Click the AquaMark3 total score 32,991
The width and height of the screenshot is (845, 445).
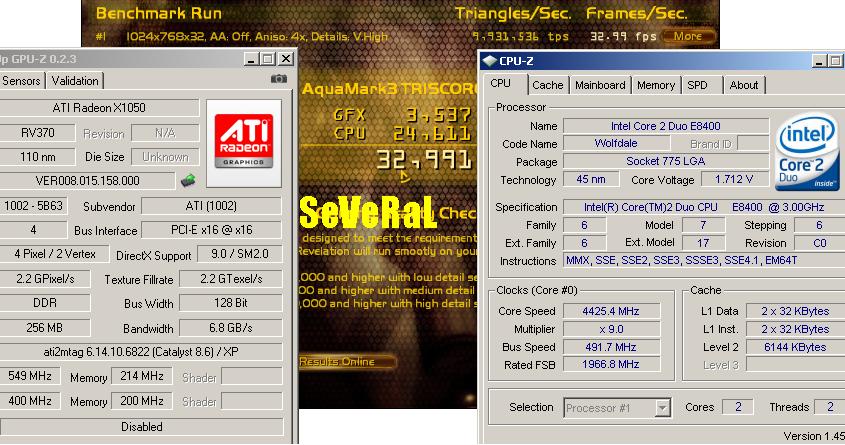pyautogui.click(x=424, y=160)
